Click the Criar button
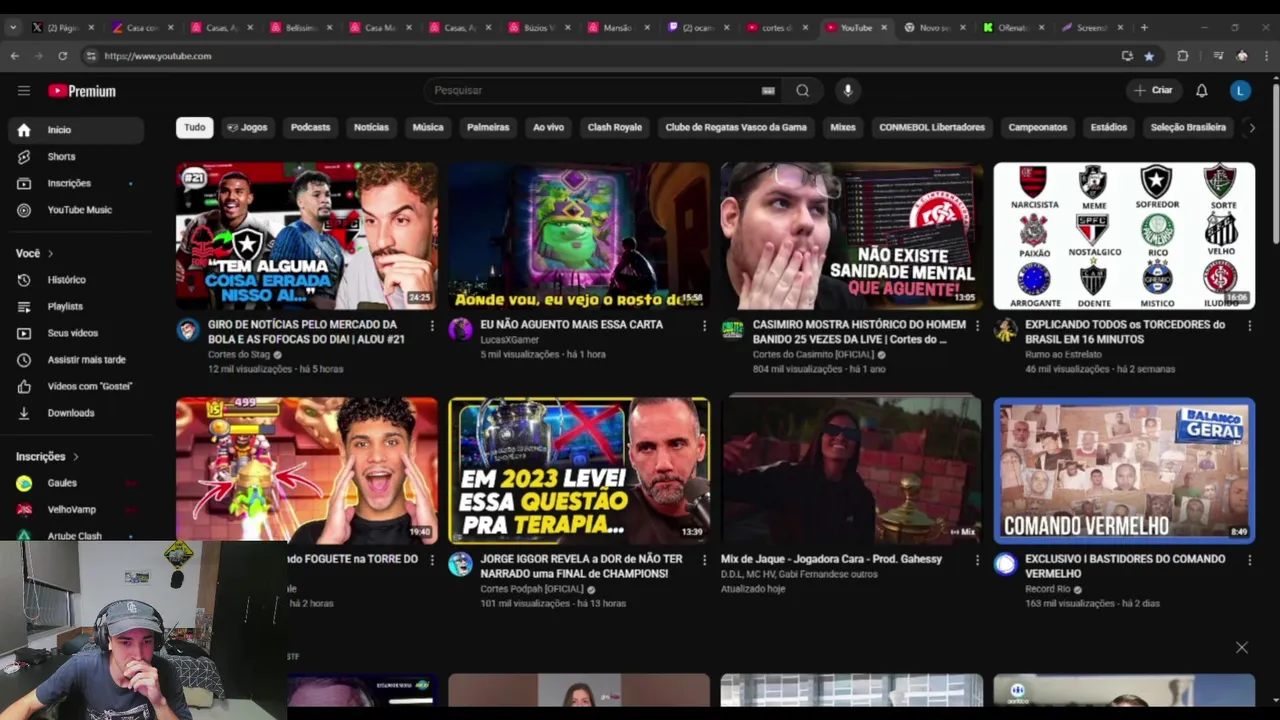The image size is (1280, 720). click(x=1152, y=91)
